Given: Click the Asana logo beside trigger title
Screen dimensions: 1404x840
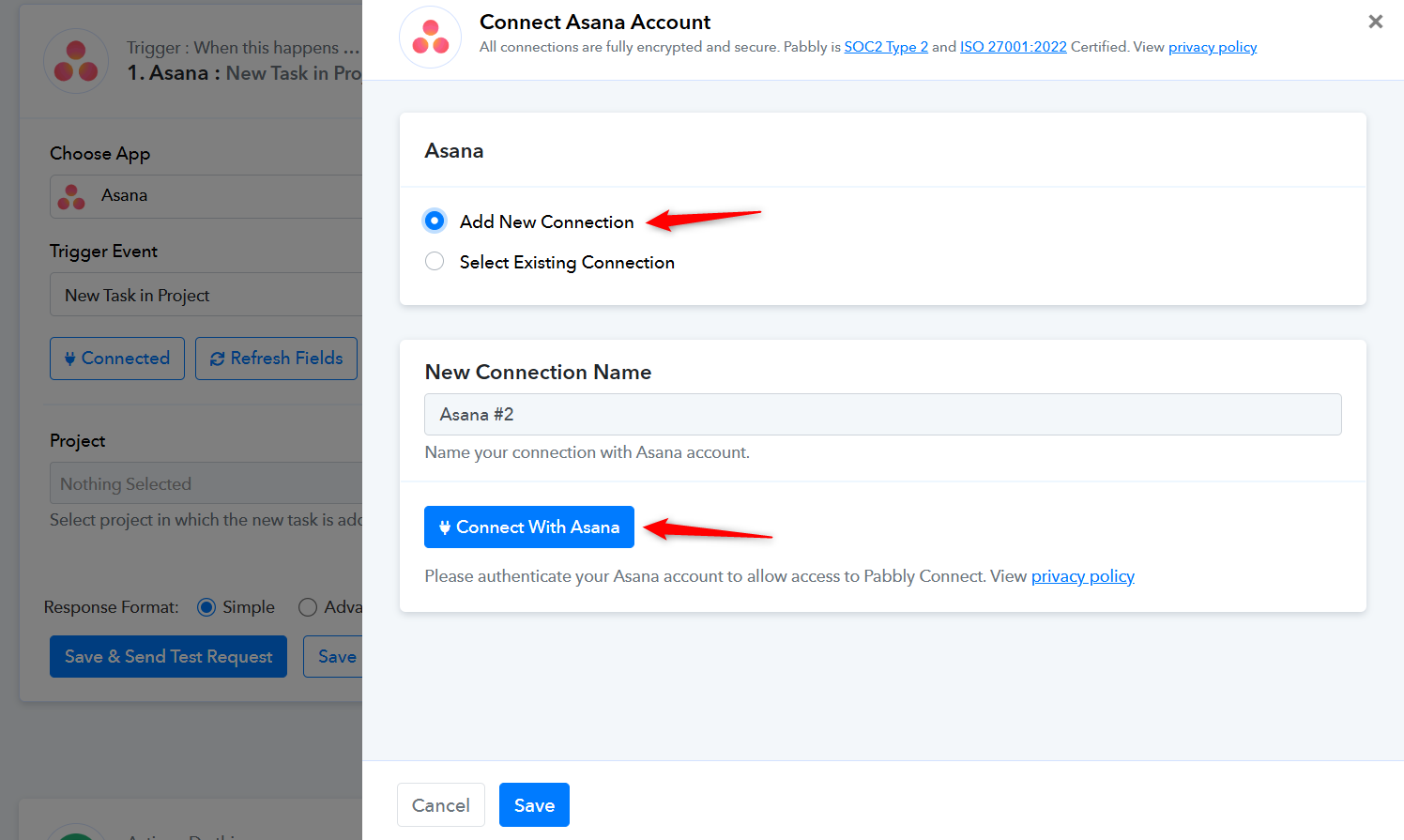Looking at the screenshot, I should pos(76,61).
